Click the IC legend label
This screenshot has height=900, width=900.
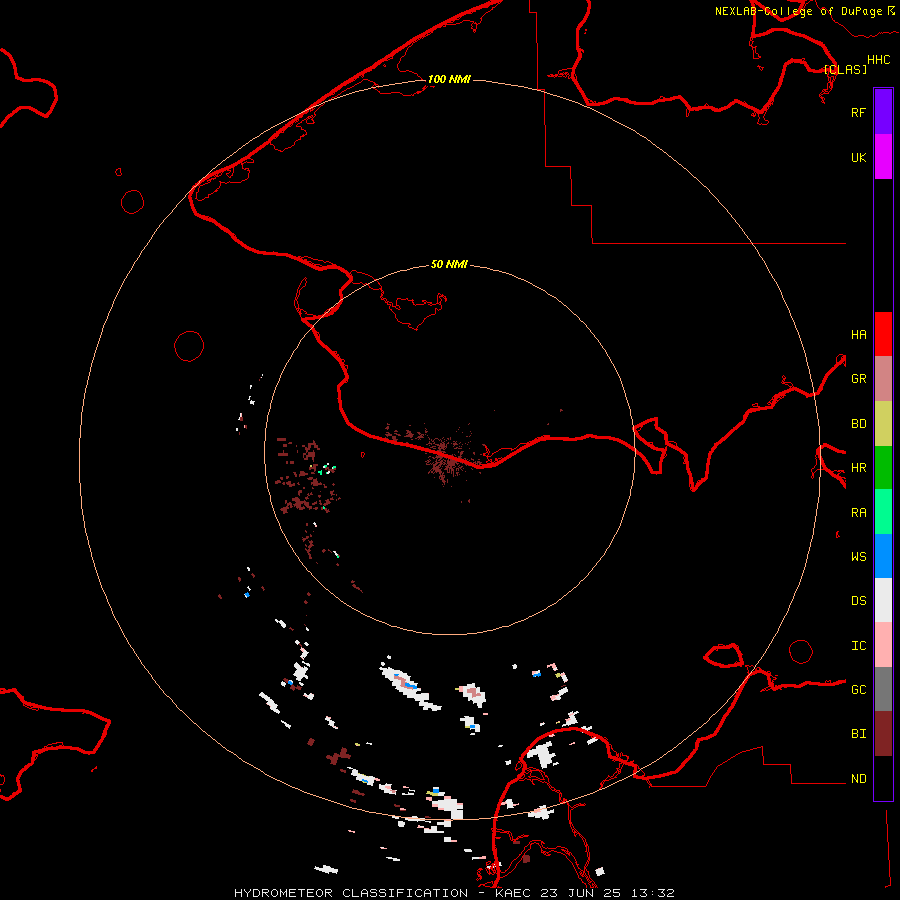pos(858,646)
